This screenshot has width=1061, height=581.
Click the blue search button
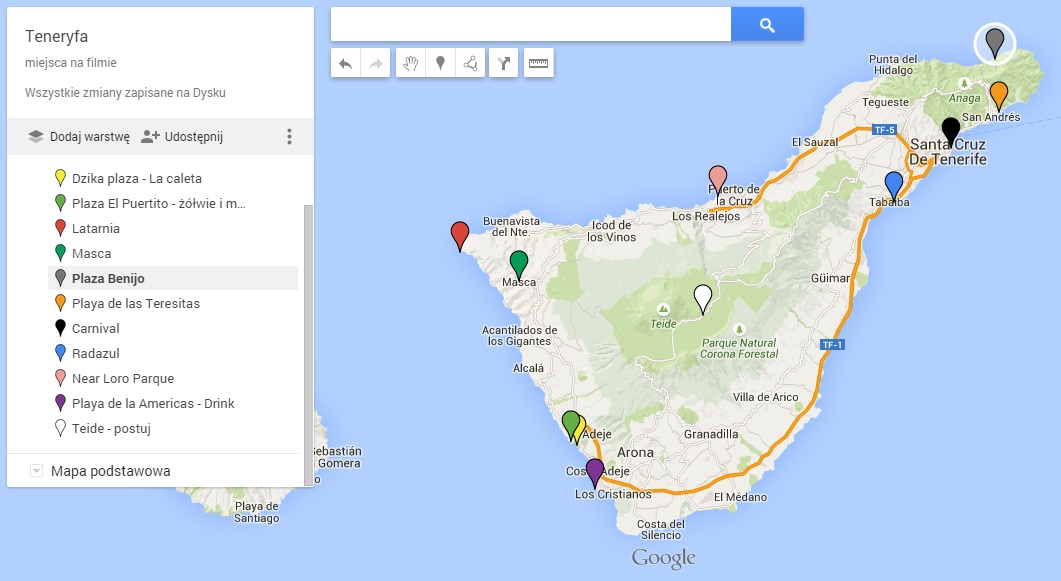(x=767, y=24)
